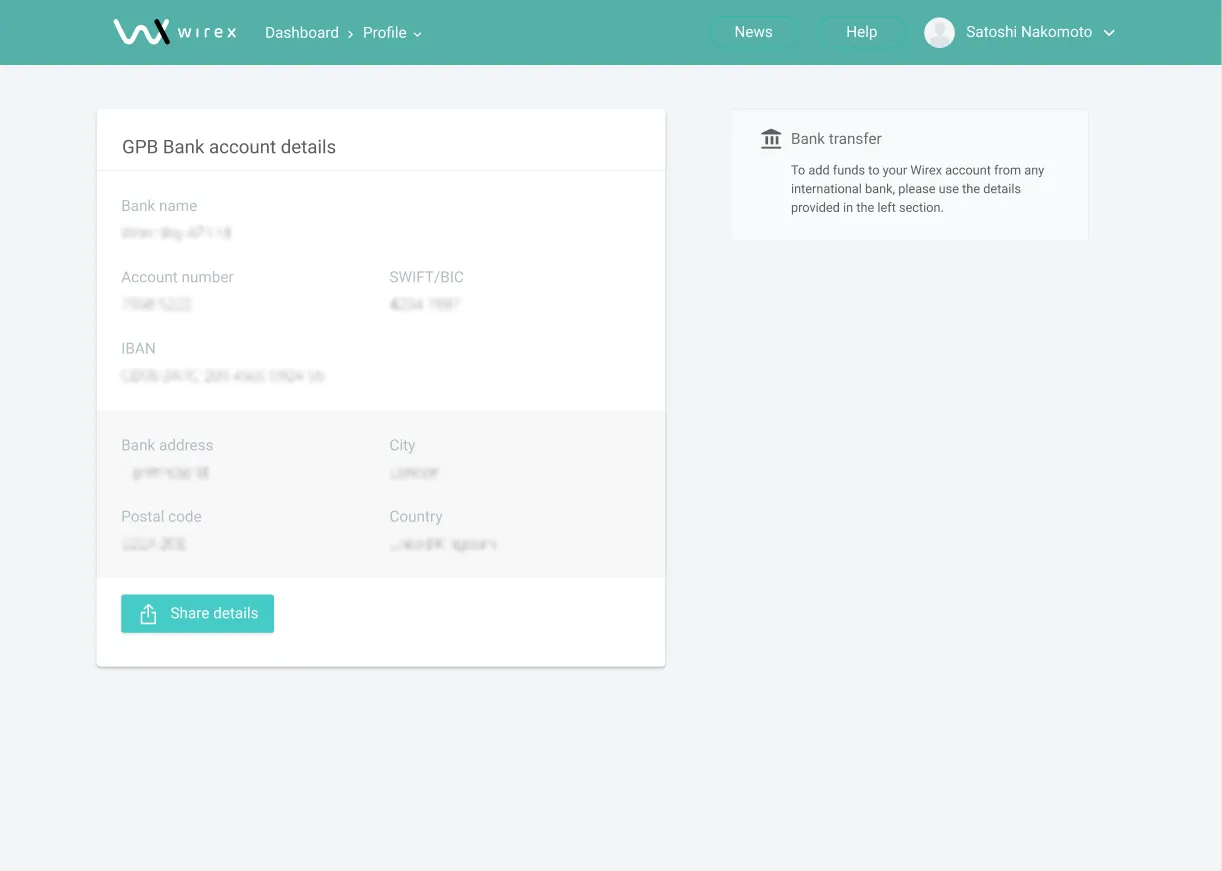Click the breadcrumb arrow after Dashboard
This screenshot has height=871, width=1222.
click(x=350, y=32)
